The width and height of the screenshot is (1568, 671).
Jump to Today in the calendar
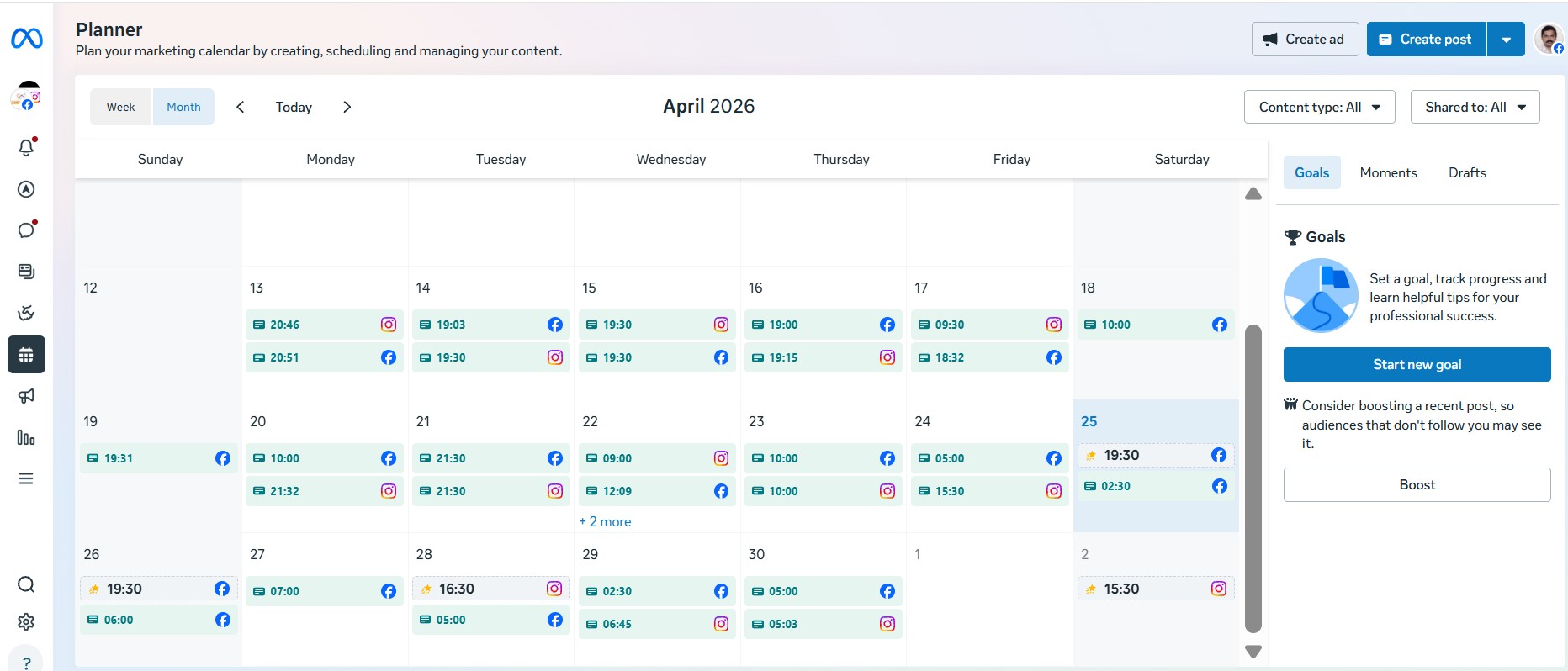pos(294,107)
